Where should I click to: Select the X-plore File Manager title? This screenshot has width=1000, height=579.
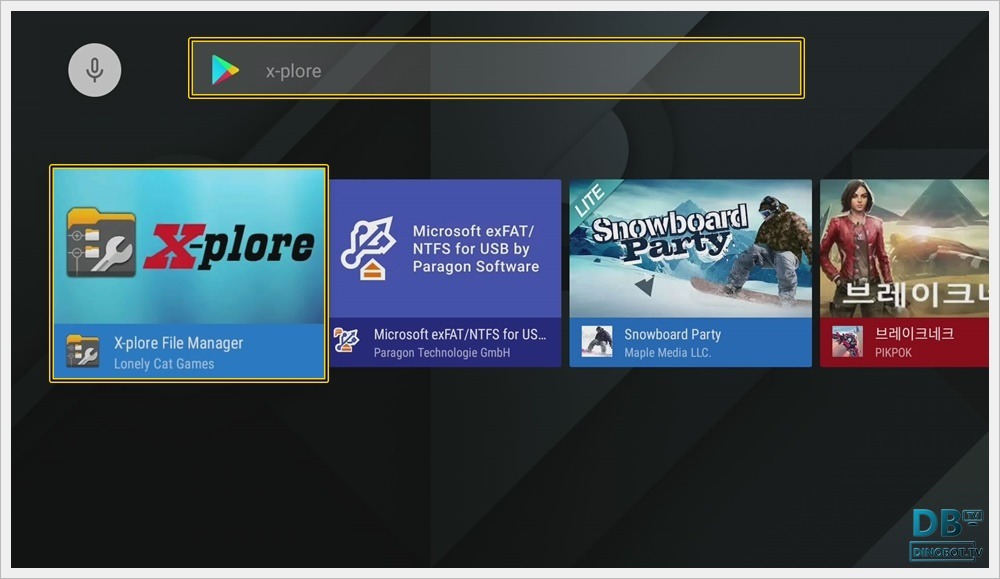coord(178,343)
